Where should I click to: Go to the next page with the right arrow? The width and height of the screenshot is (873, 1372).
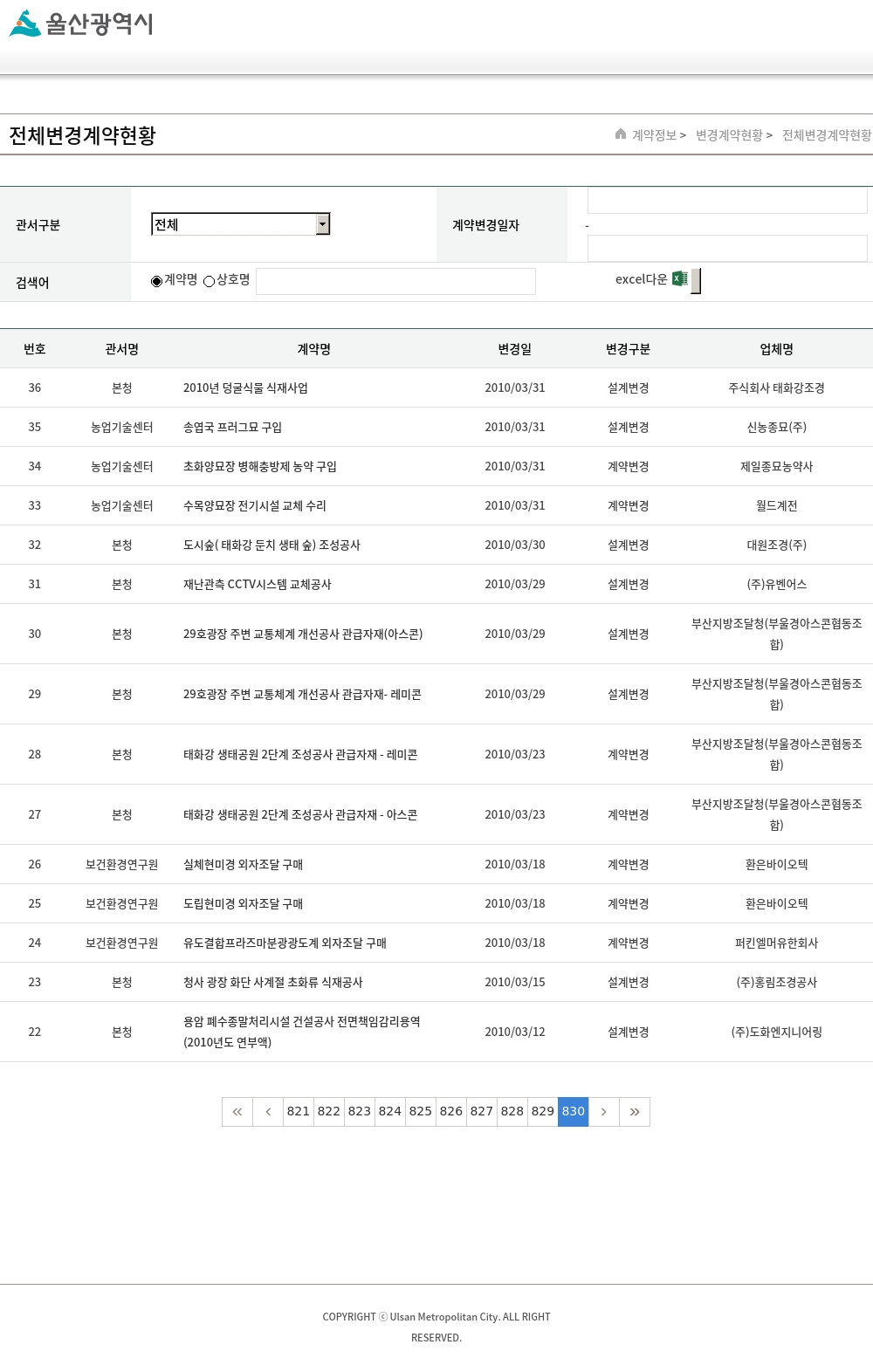603,1112
